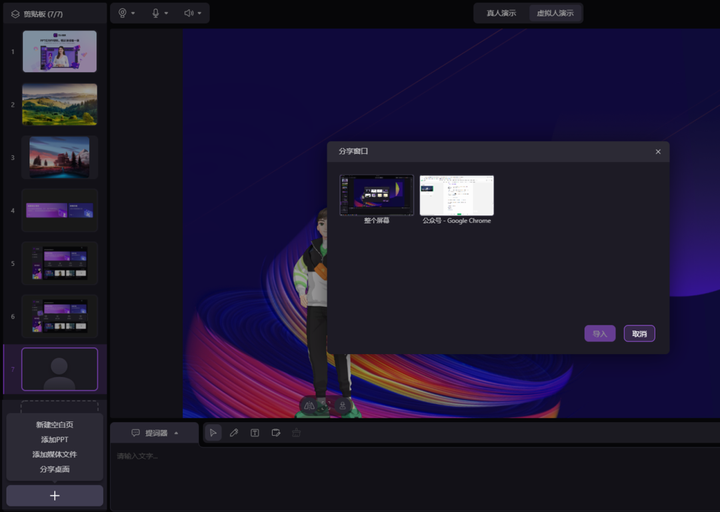Choose 添加媒体文件 from the add menu
The image size is (720, 512).
(x=55, y=454)
